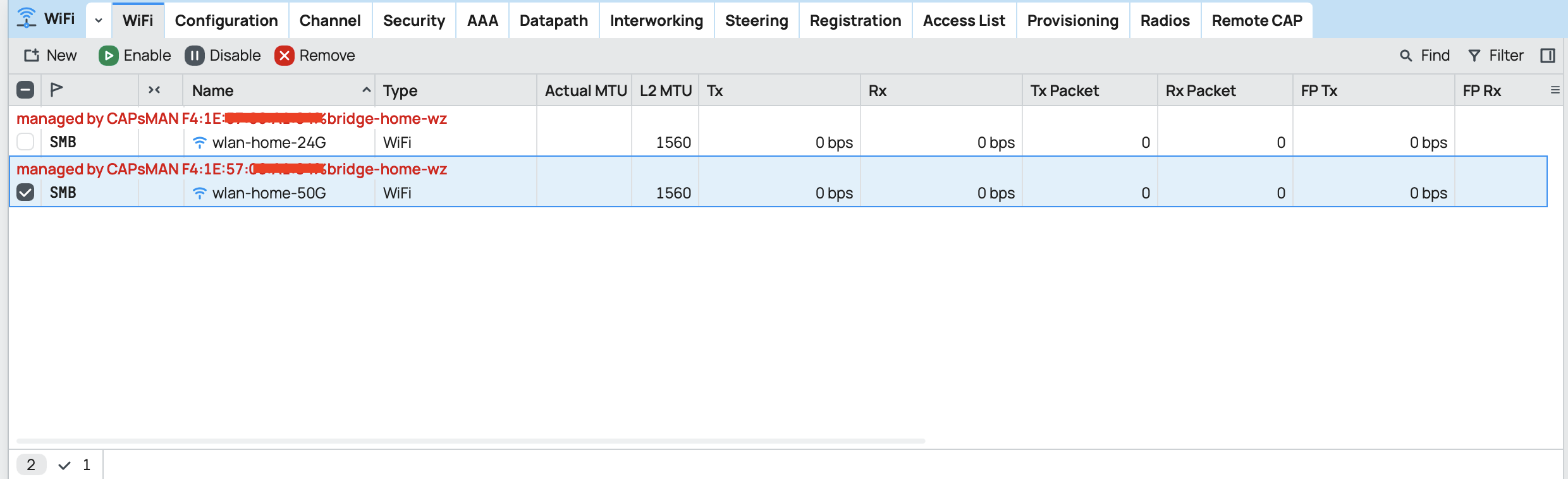Expand the WiFi menu dropdown chevron
This screenshot has height=479, width=1568.
pyautogui.click(x=99, y=20)
